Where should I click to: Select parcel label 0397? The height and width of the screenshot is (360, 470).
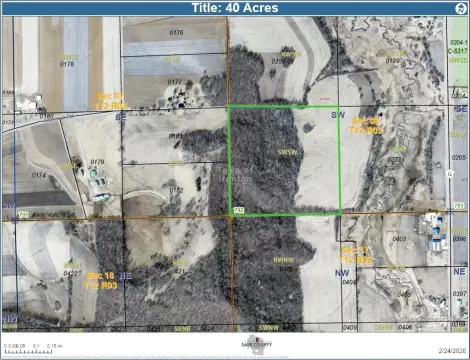pos(459,294)
